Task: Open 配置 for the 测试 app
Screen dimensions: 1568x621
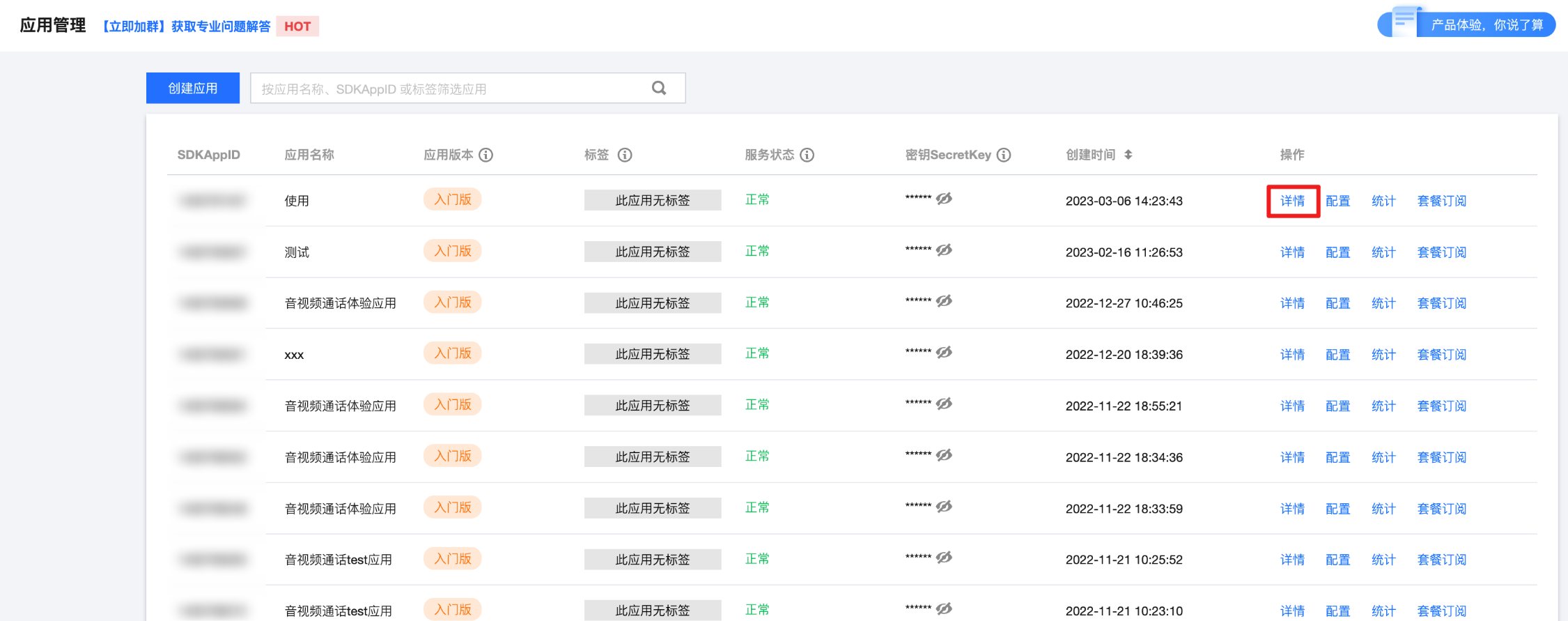Action: pyautogui.click(x=1337, y=252)
